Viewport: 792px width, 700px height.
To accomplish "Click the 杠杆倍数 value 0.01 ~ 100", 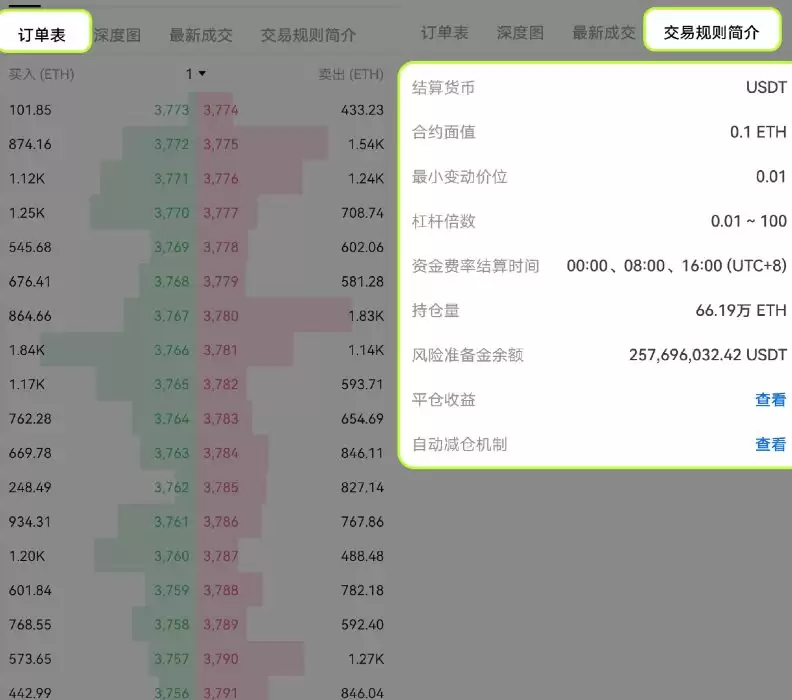I will (x=748, y=221).
